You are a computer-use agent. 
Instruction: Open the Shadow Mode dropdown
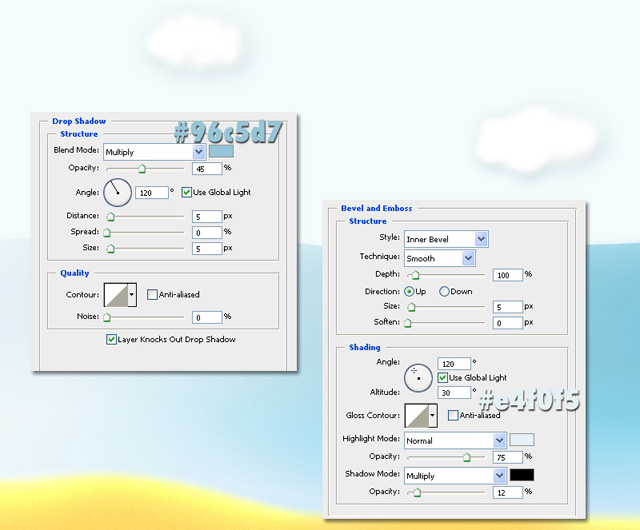pos(455,476)
